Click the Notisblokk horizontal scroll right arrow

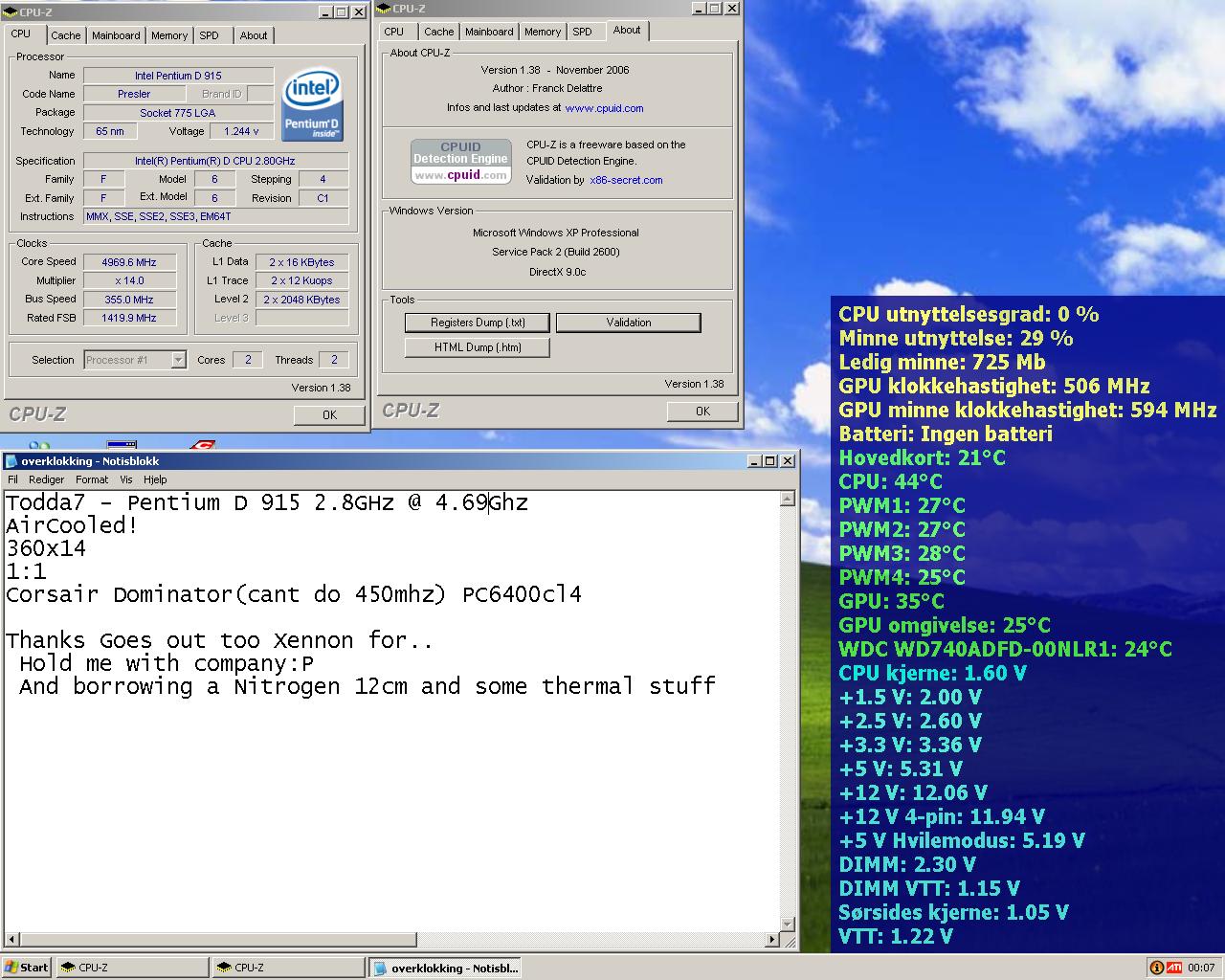pyautogui.click(x=772, y=940)
